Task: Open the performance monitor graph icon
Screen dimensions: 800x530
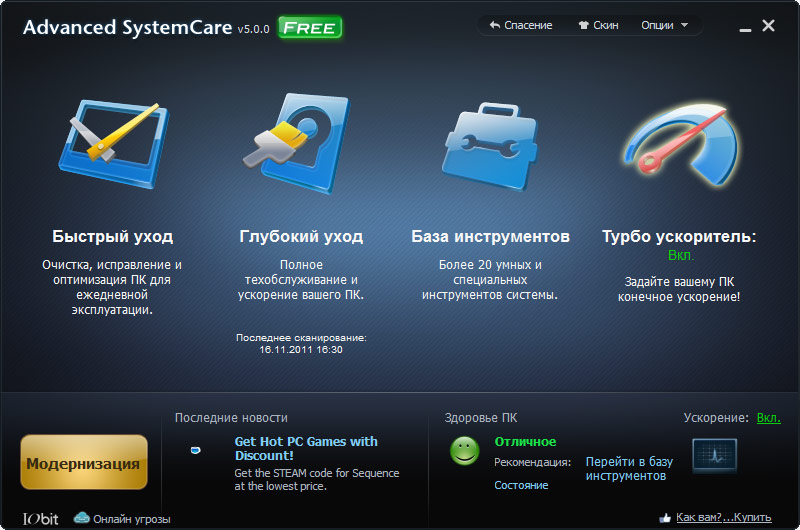Action: 714,455
